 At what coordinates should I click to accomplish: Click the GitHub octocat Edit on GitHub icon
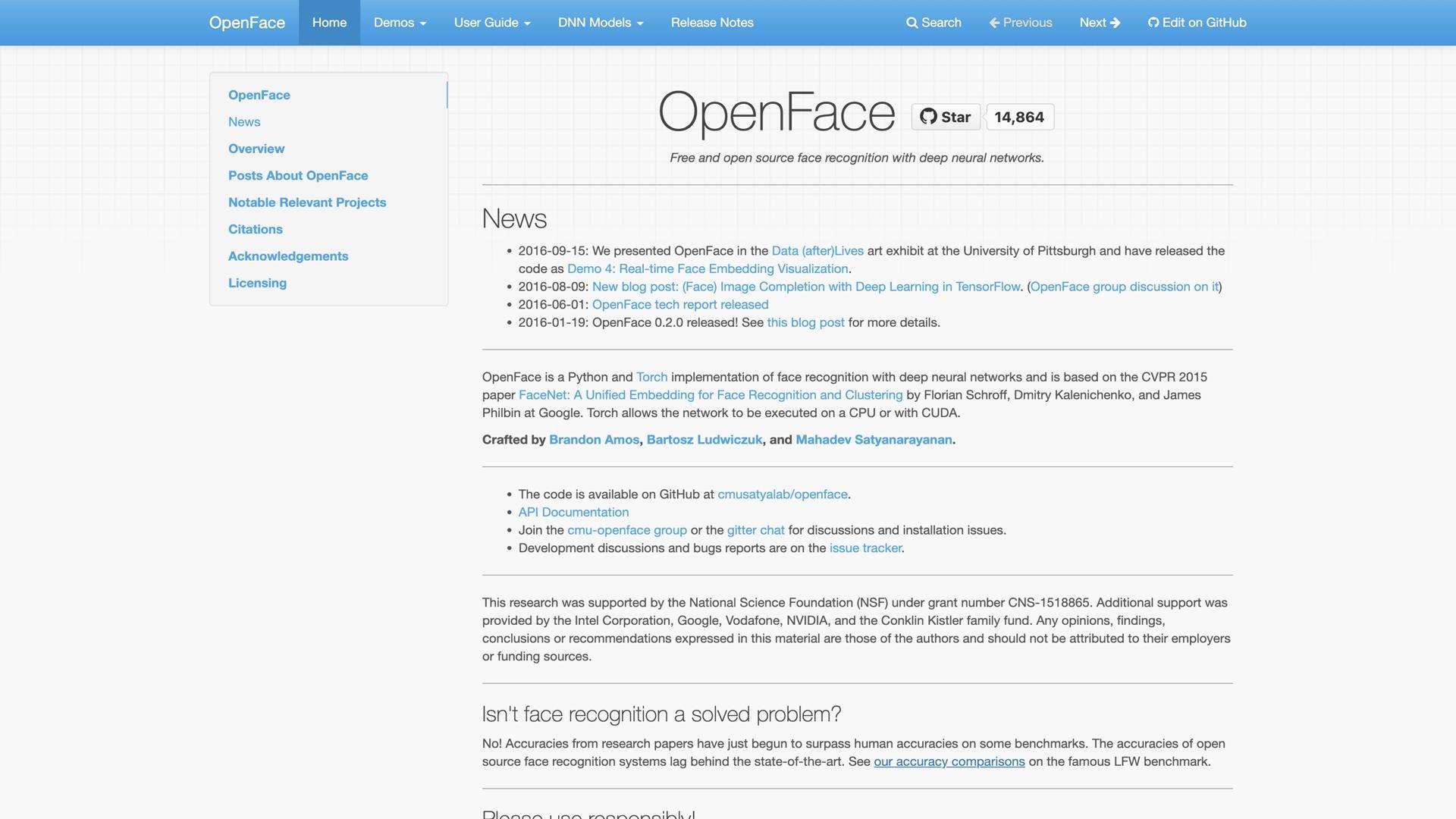coord(1154,23)
